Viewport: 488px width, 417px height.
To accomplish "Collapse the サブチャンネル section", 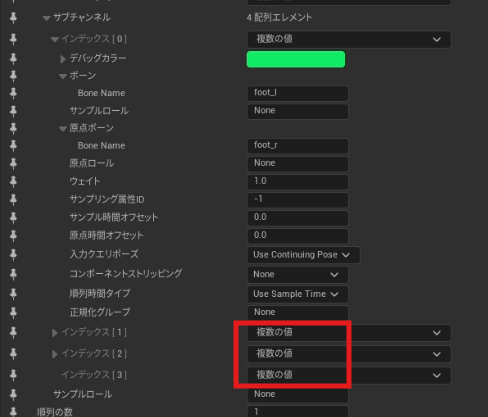I will 46,18.
